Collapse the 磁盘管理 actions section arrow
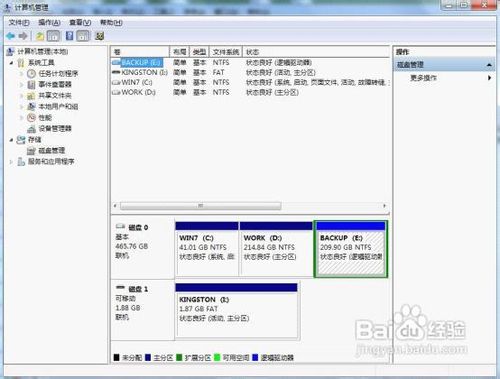 click(x=489, y=65)
